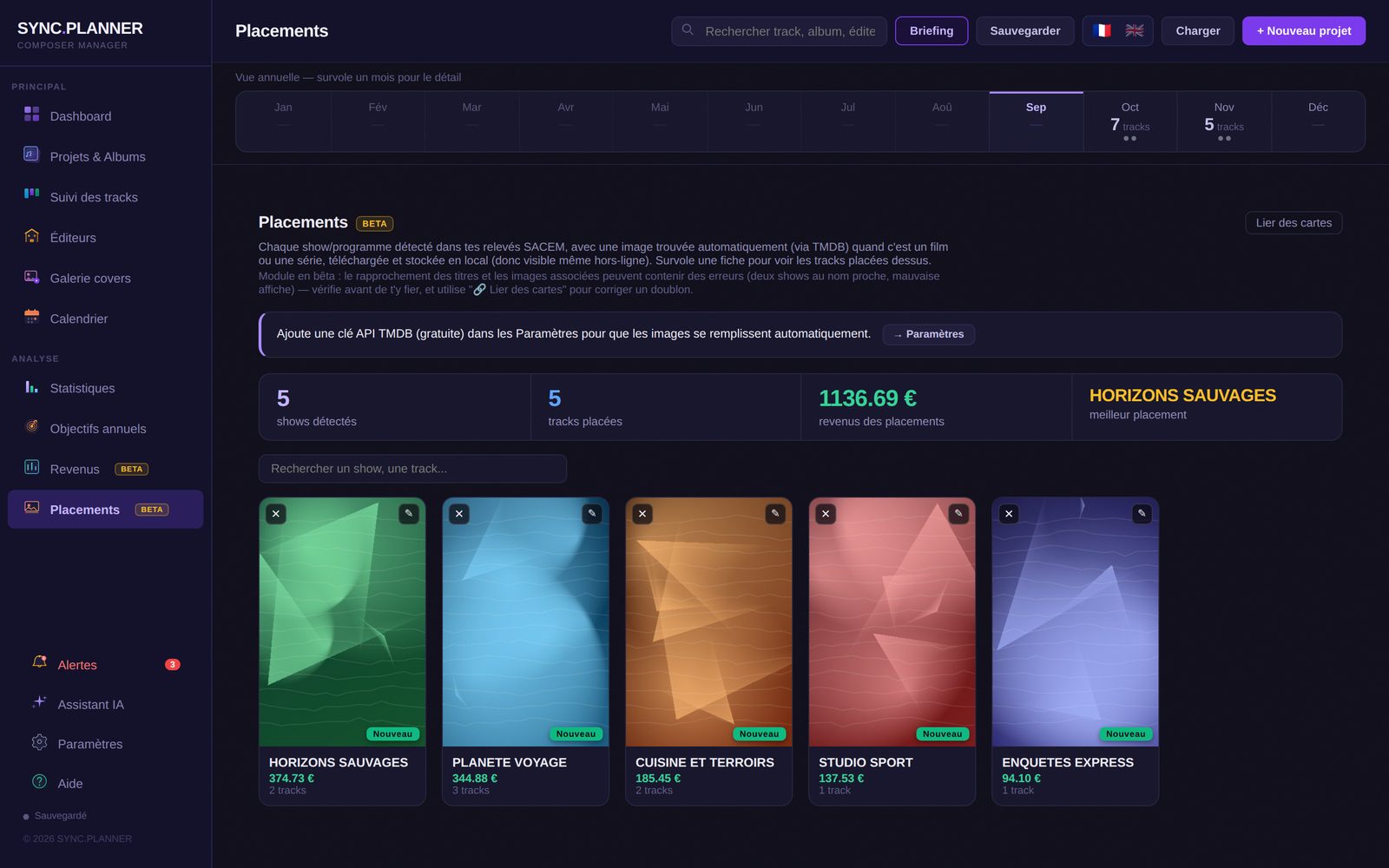
Task: Click the Lier des cartes button
Action: [x=1294, y=223]
